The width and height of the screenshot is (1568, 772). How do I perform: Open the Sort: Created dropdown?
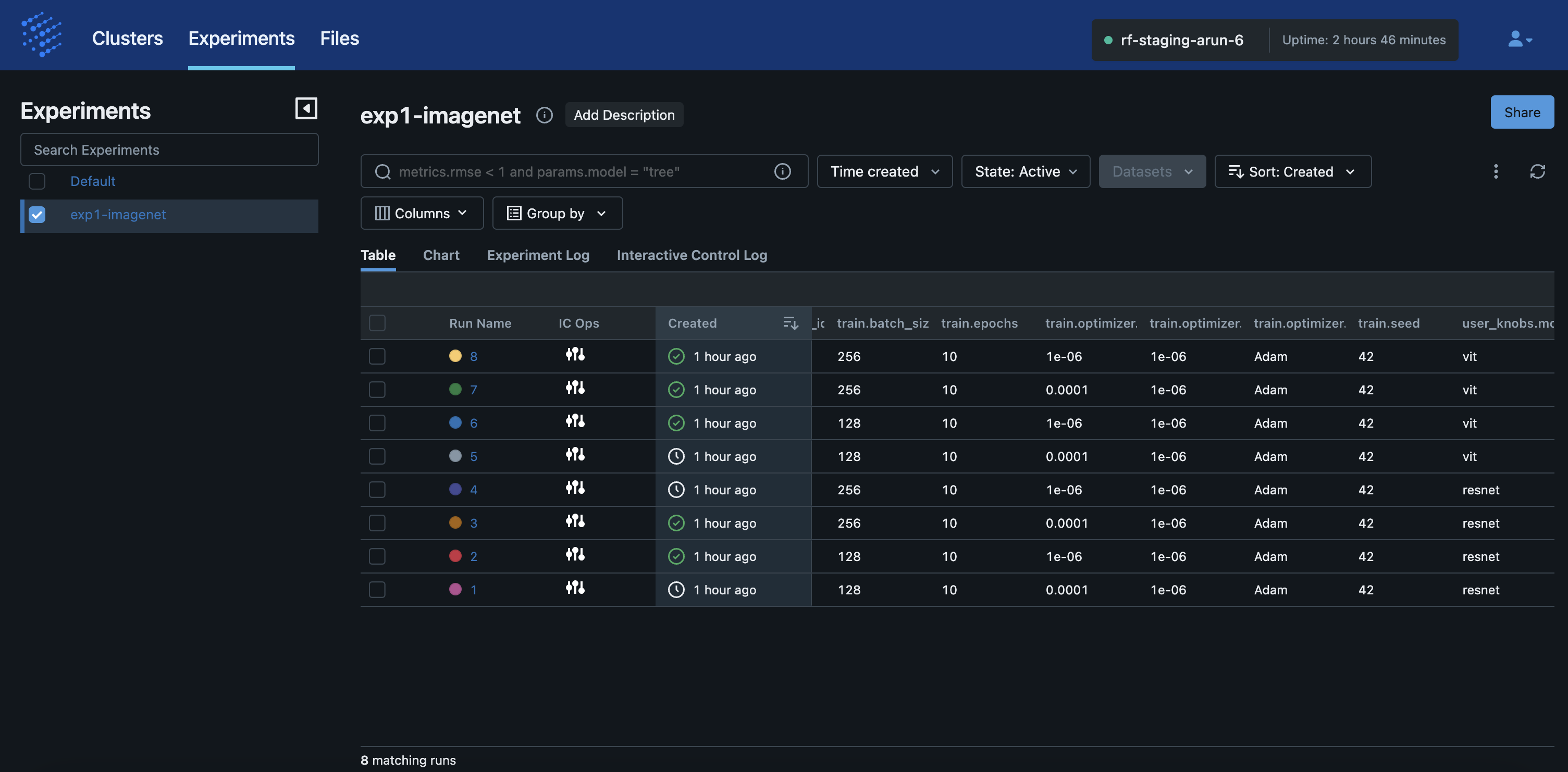(x=1293, y=171)
